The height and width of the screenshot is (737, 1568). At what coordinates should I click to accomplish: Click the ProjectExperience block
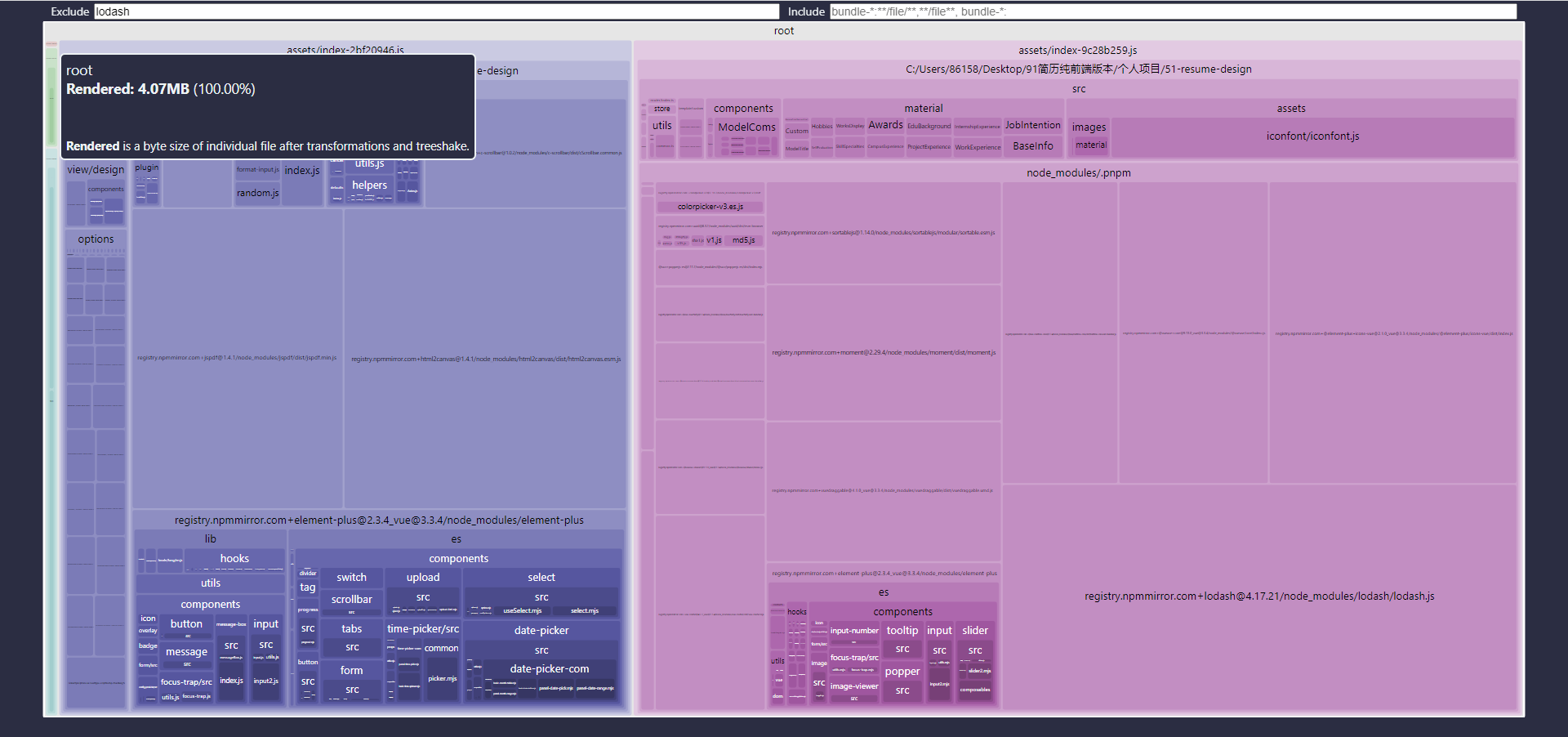[x=929, y=147]
